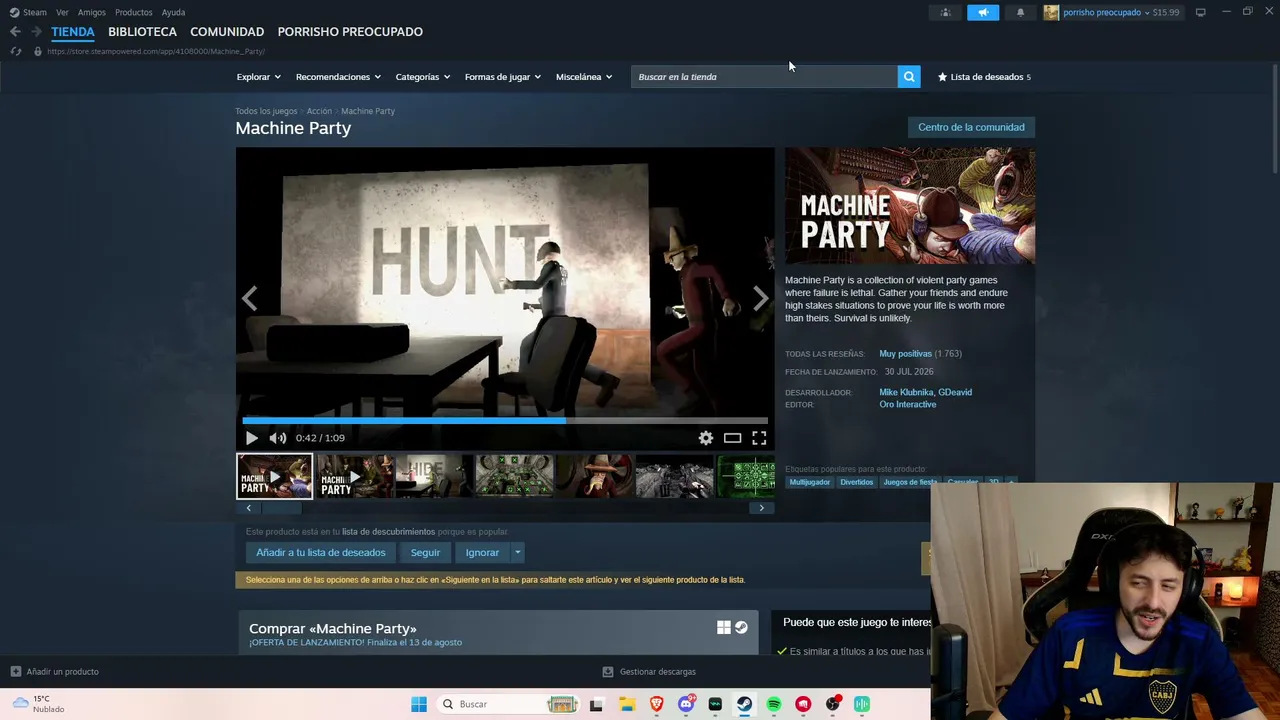Expand the Miscelánea dropdown
The height and width of the screenshot is (720, 1280).
pyautogui.click(x=583, y=77)
